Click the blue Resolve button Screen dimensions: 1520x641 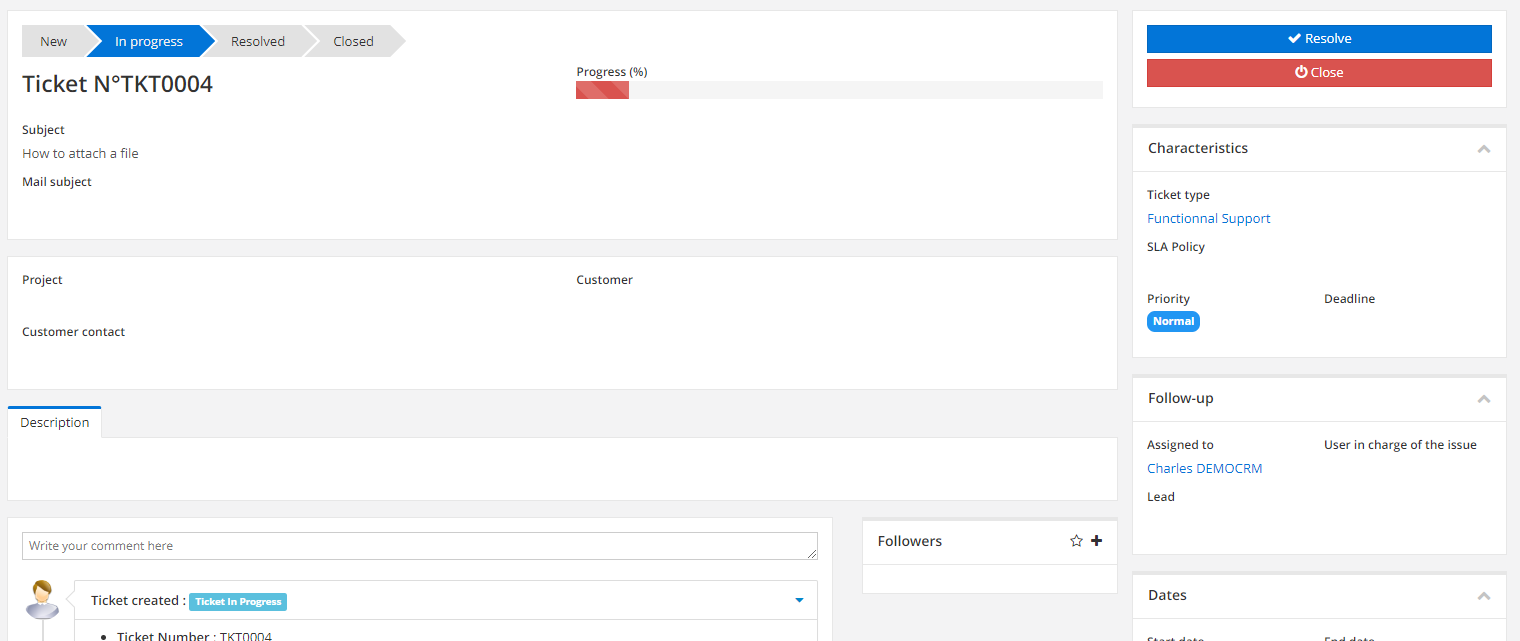coord(1319,39)
